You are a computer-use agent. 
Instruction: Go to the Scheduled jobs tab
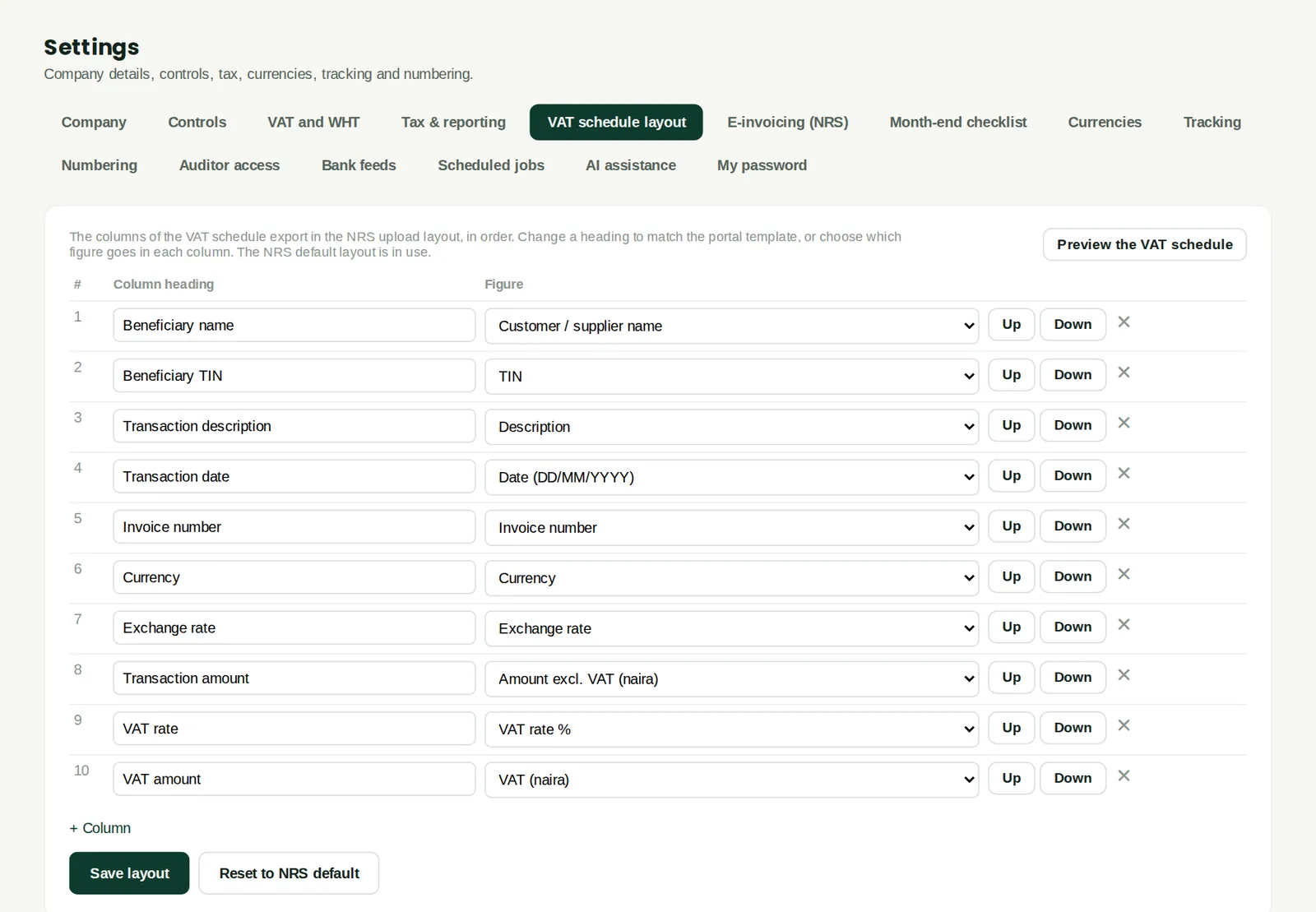tap(491, 165)
